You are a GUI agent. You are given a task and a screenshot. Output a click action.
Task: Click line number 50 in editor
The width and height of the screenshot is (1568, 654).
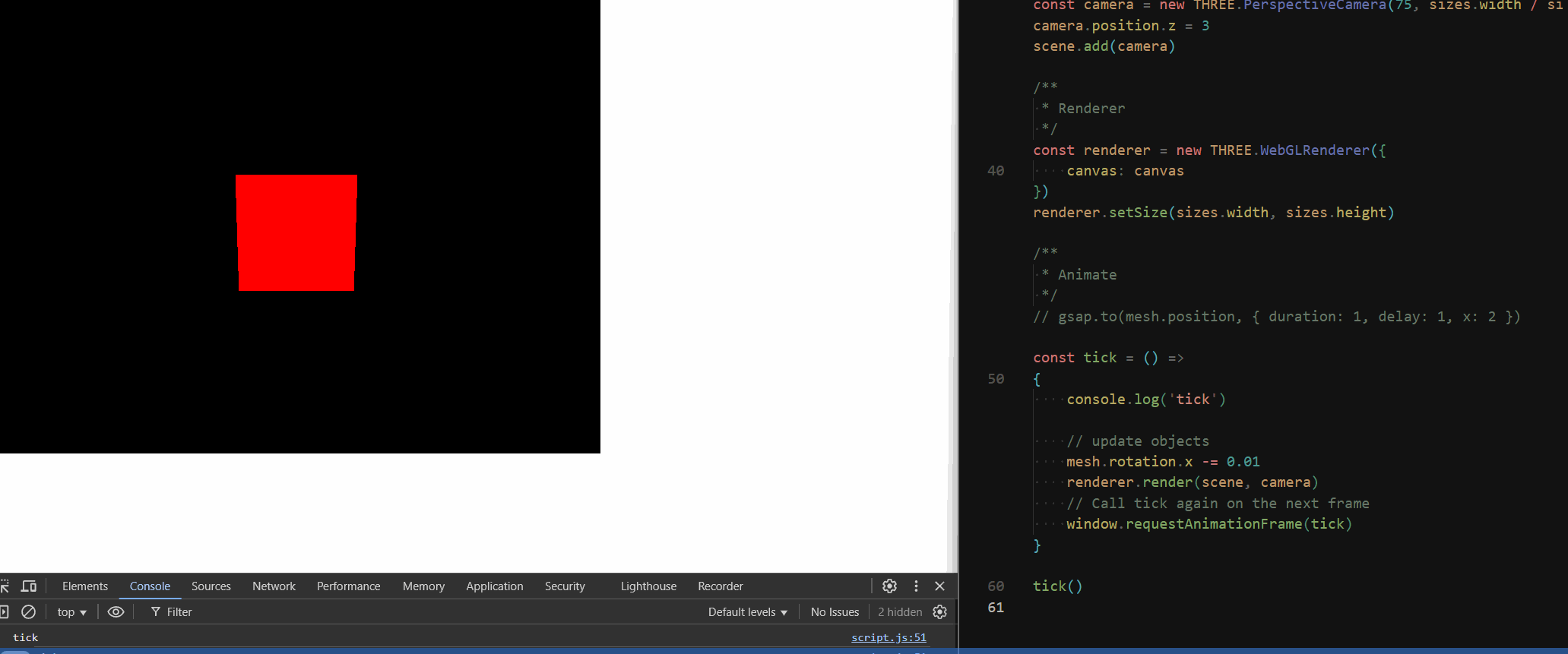click(996, 378)
